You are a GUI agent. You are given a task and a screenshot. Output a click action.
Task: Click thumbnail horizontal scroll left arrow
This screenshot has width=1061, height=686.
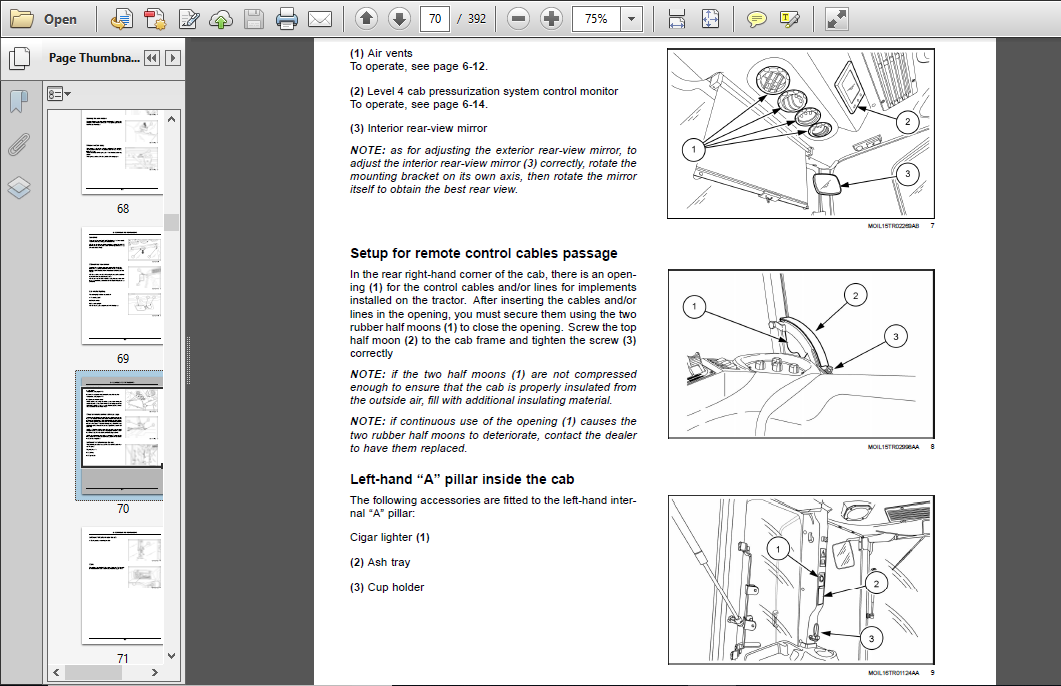[x=56, y=672]
